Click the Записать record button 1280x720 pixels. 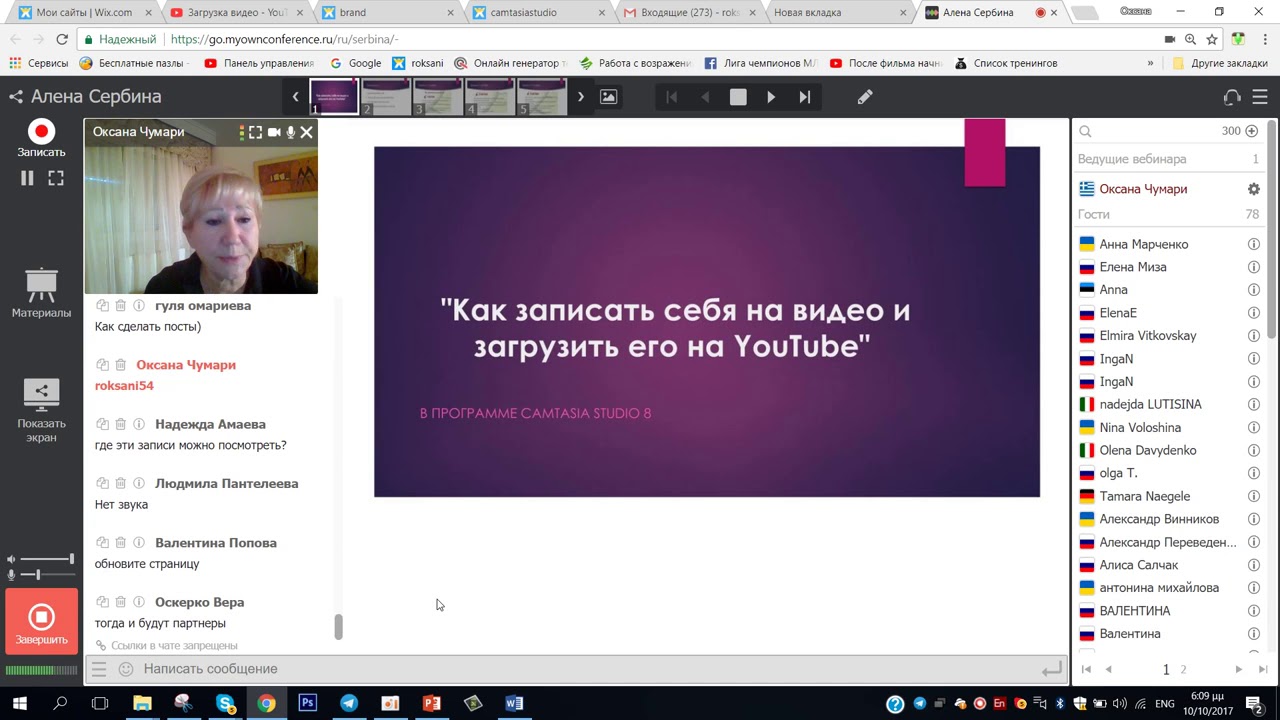pyautogui.click(x=41, y=132)
